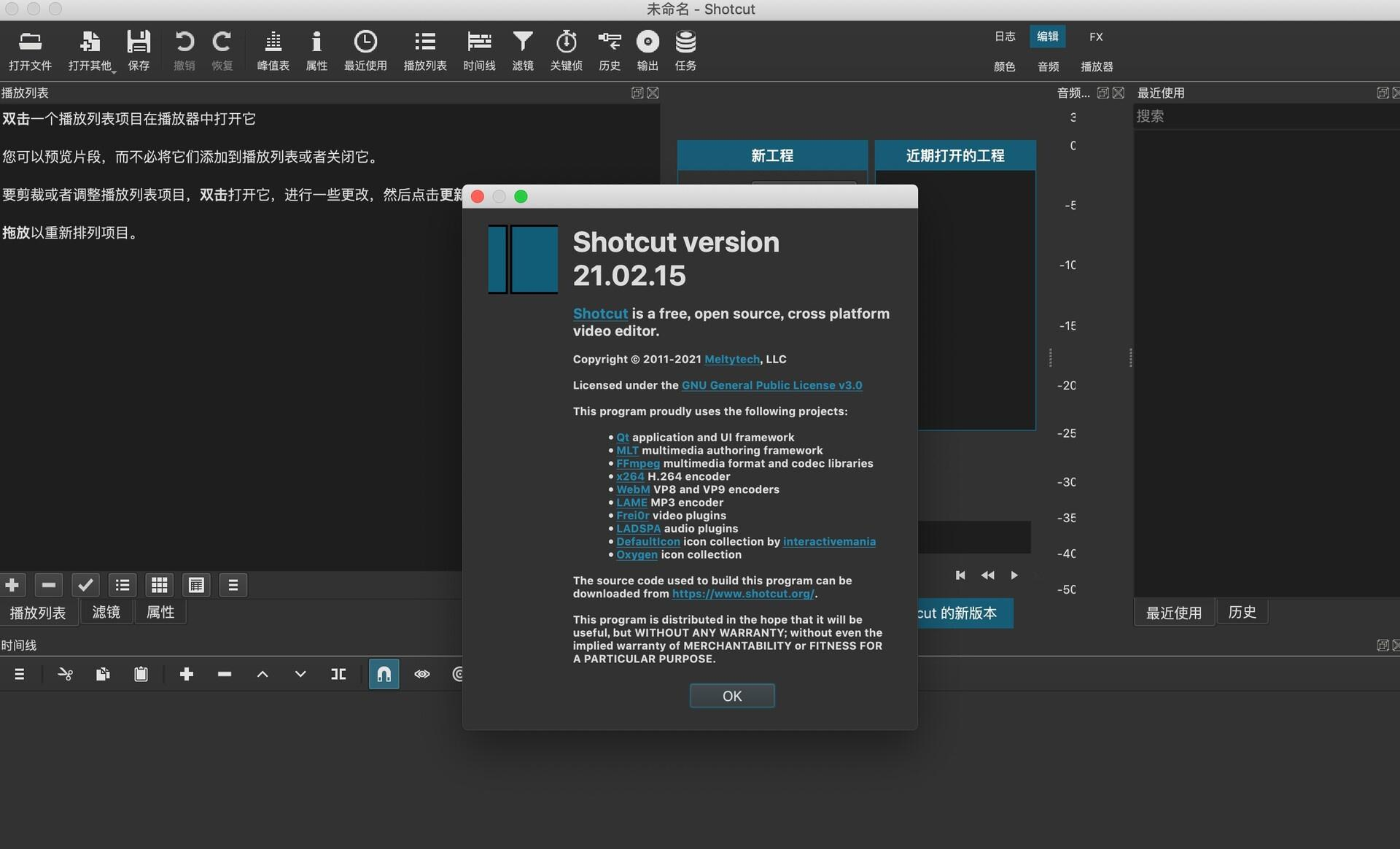Show the 峰值表 peak meter panel
Viewport: 1400px width, 849px height.
click(273, 50)
